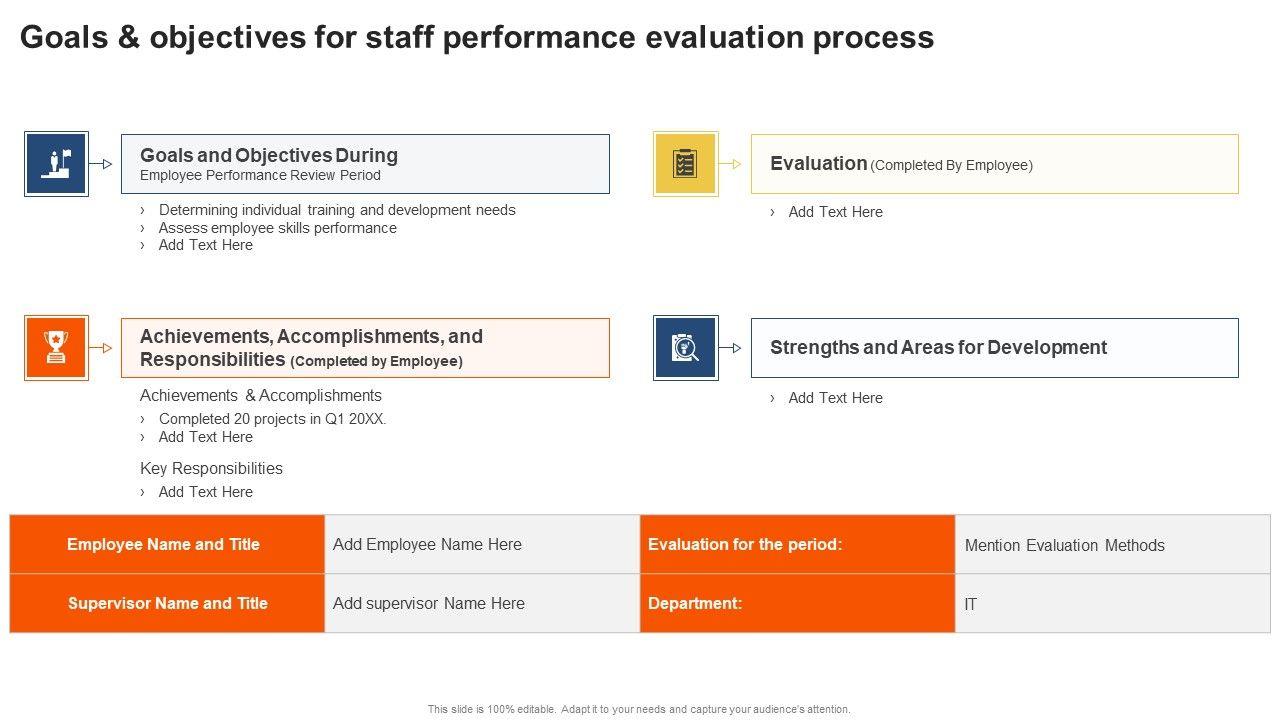This screenshot has width=1280, height=720.
Task: Click the Completed 20 projects in Q1 bullet
Action: (272, 419)
